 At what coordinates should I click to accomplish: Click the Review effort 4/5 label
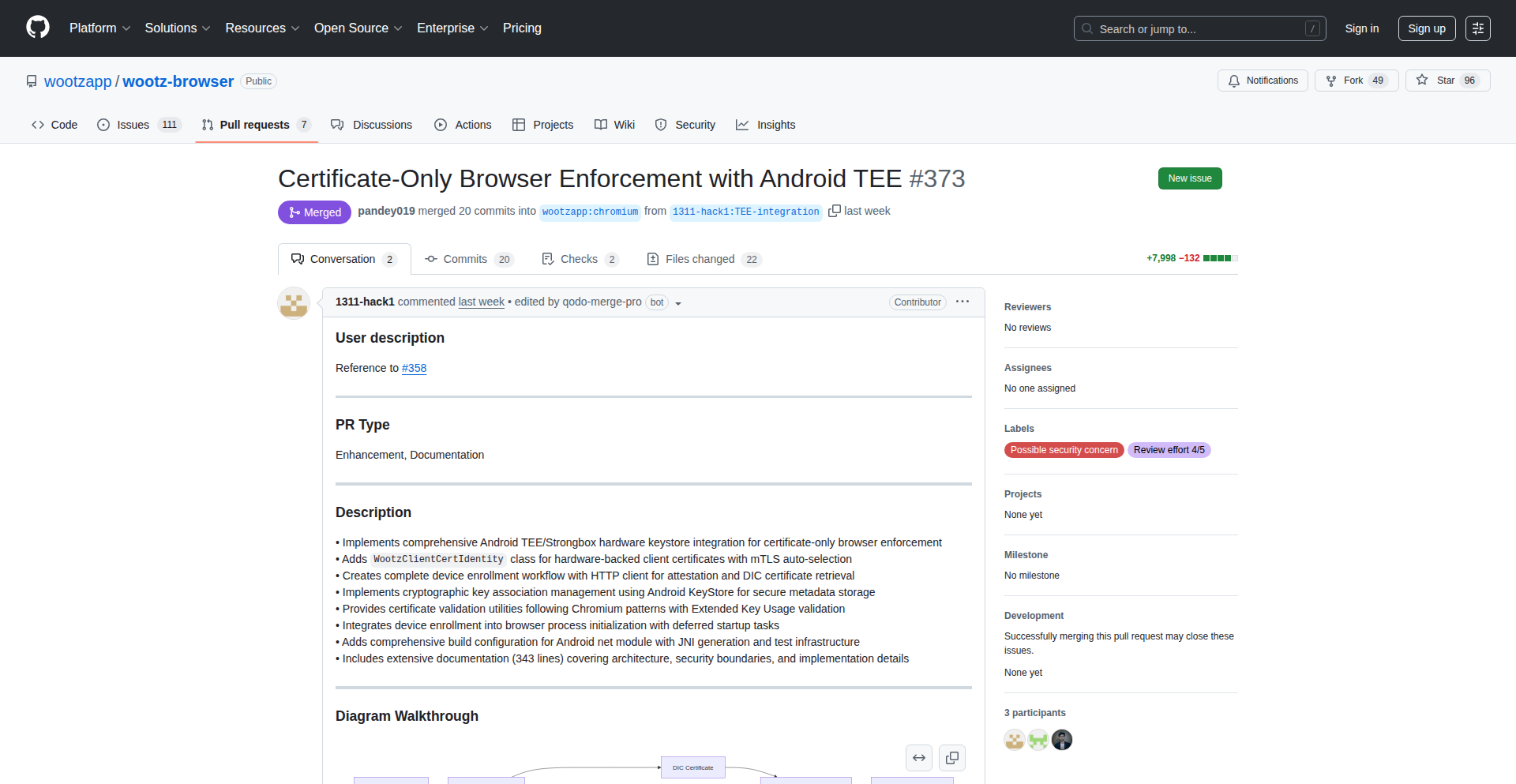point(1169,450)
